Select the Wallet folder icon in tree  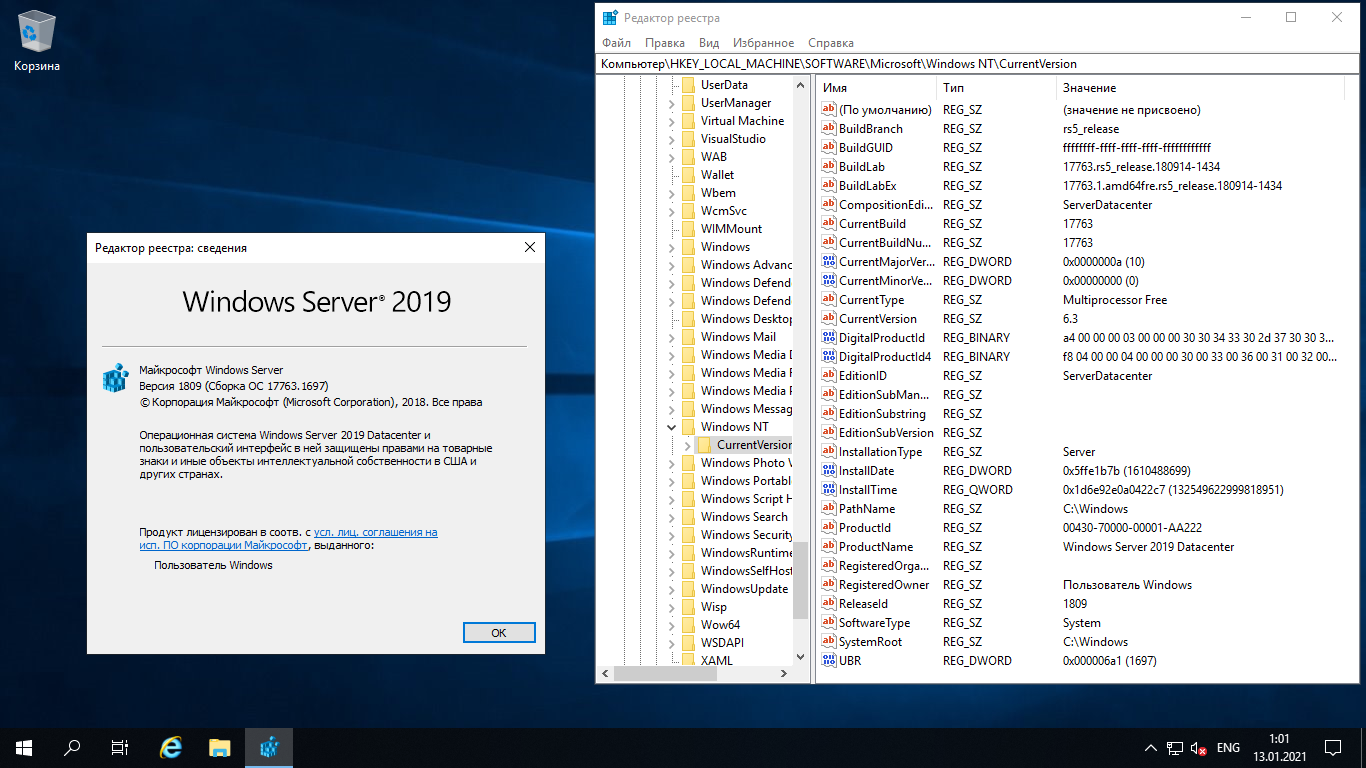coord(688,175)
